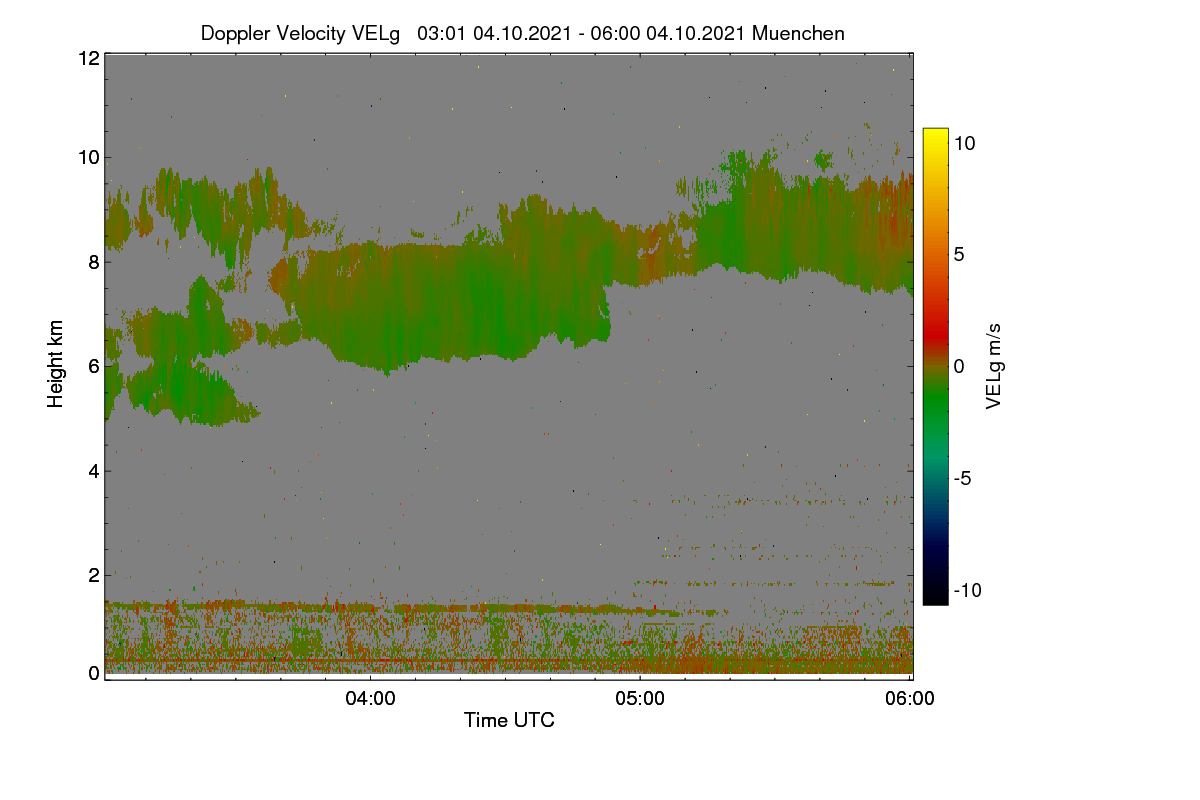Click the height tick label '2'
The width and height of the screenshot is (1200, 800).
point(94,575)
